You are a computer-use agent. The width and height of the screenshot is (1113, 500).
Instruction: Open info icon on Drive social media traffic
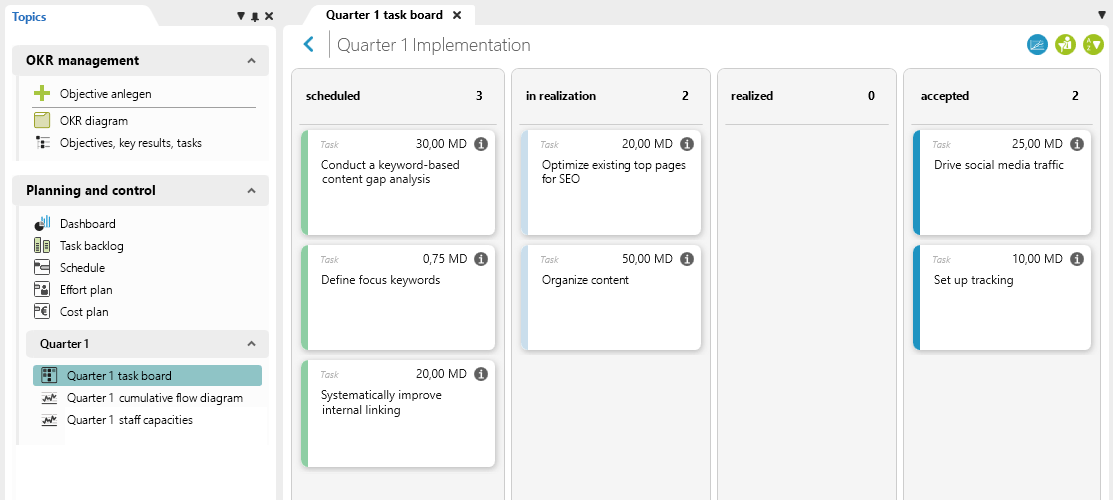tap(1077, 143)
